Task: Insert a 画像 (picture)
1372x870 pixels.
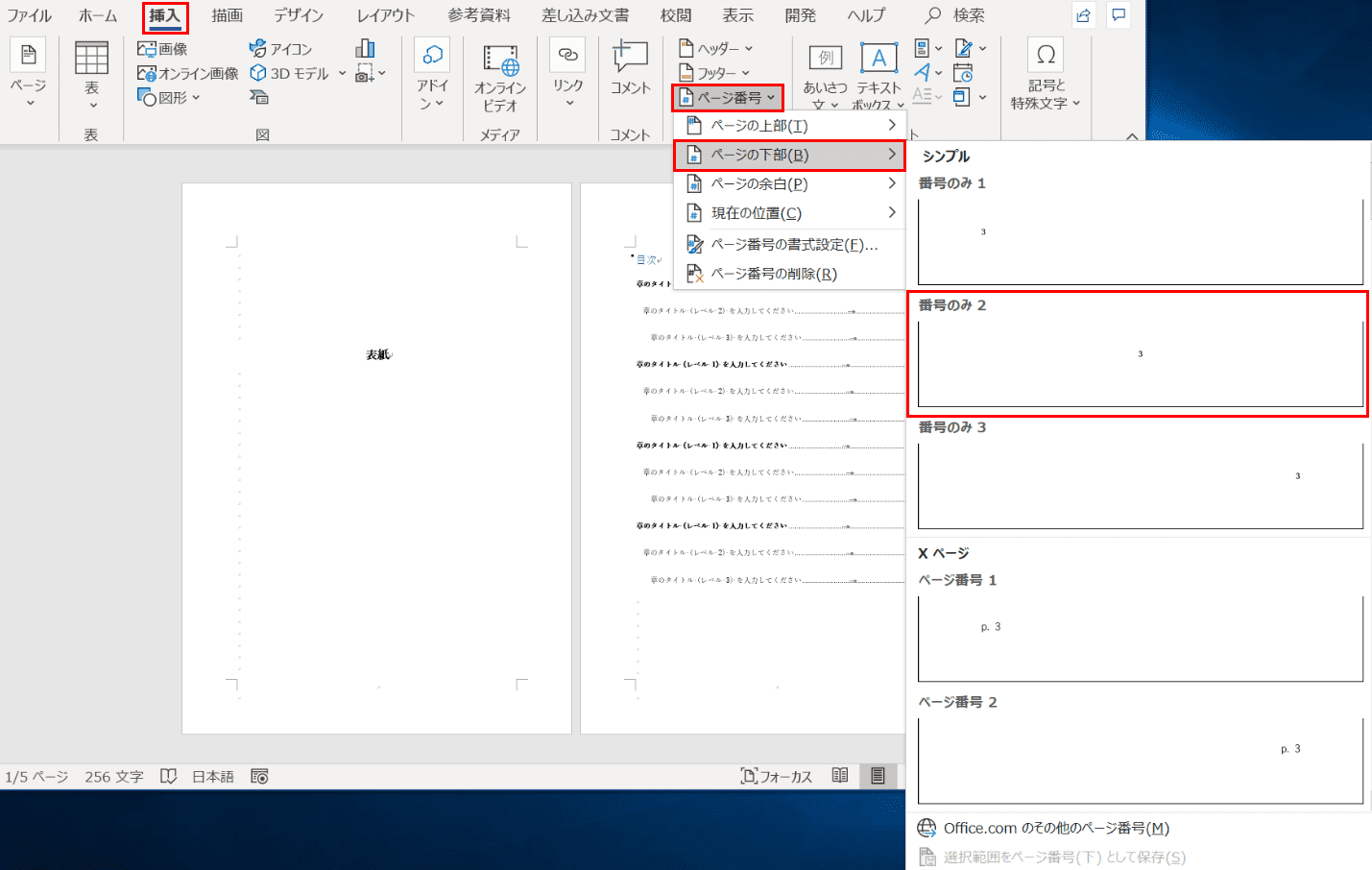Action: click(162, 48)
